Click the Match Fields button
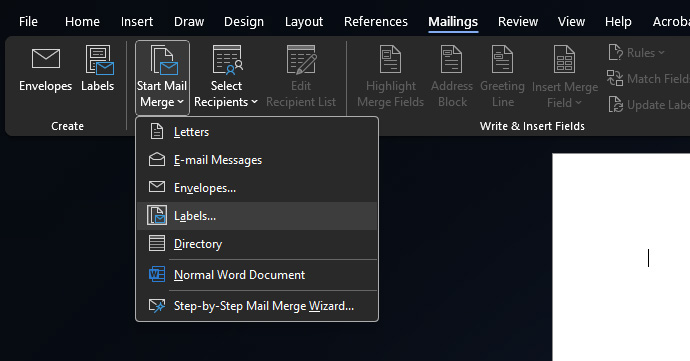 click(648, 79)
